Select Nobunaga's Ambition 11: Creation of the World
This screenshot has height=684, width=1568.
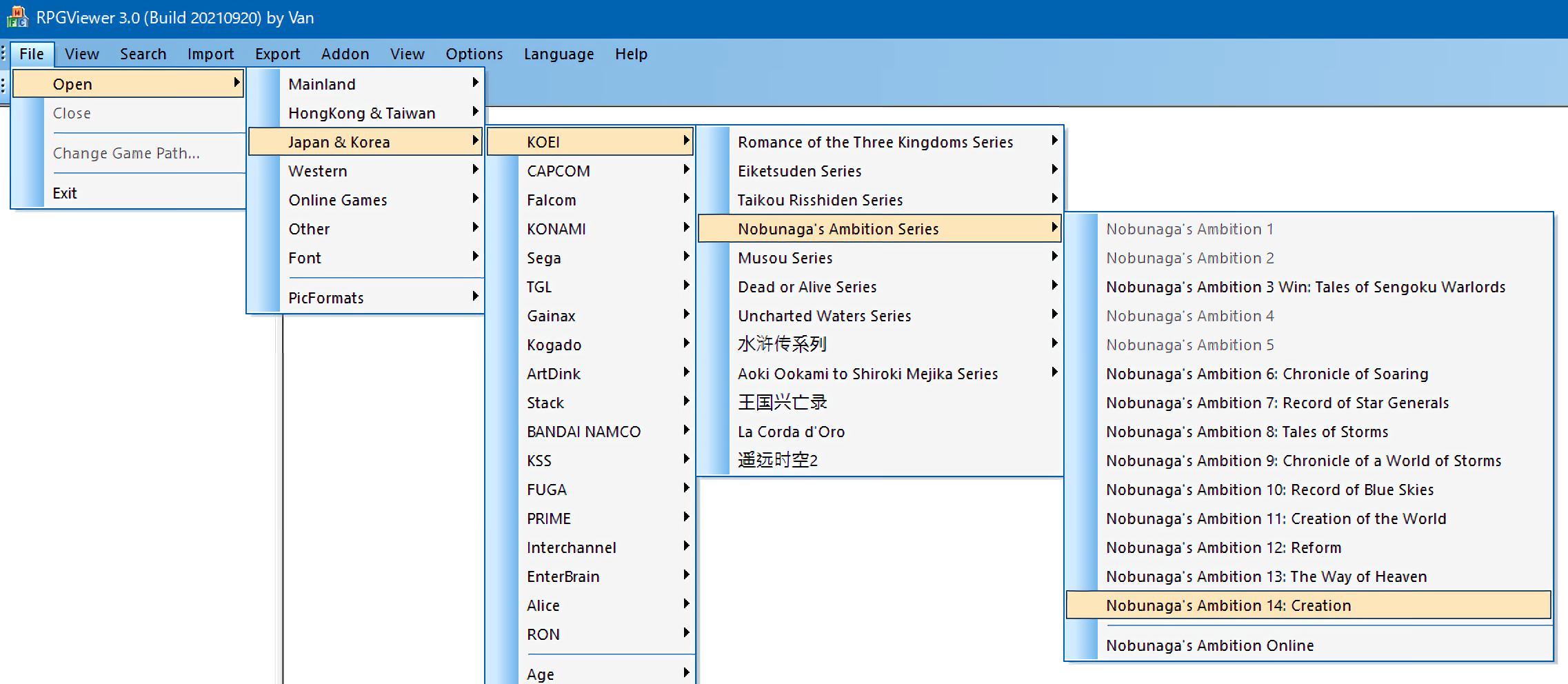(x=1276, y=519)
